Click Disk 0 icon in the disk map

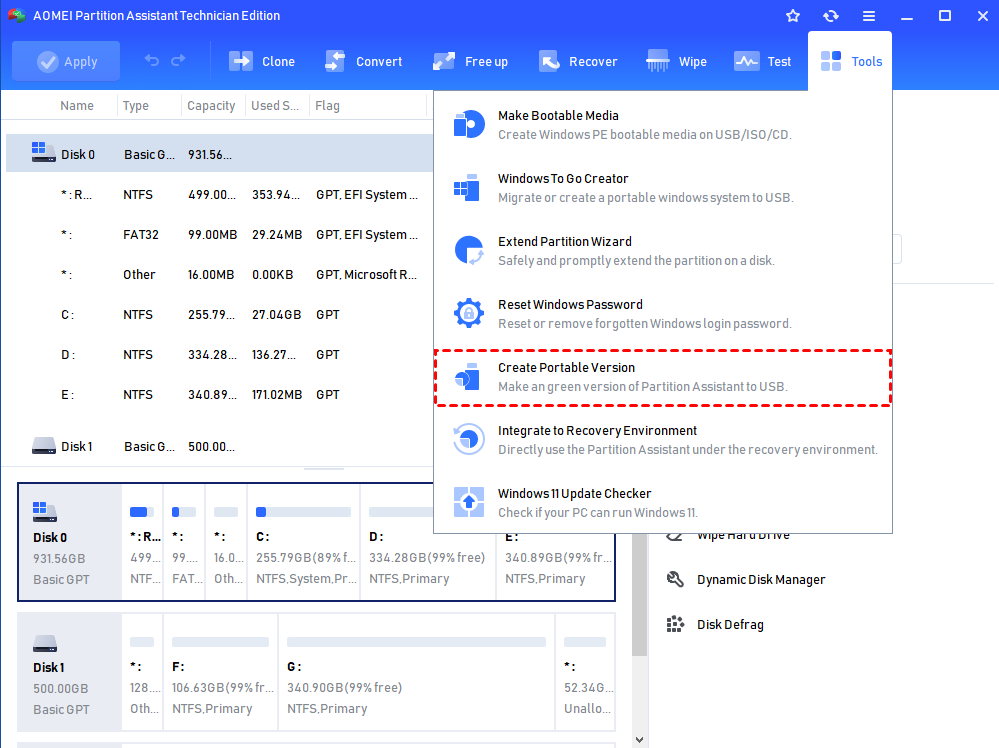click(45, 511)
